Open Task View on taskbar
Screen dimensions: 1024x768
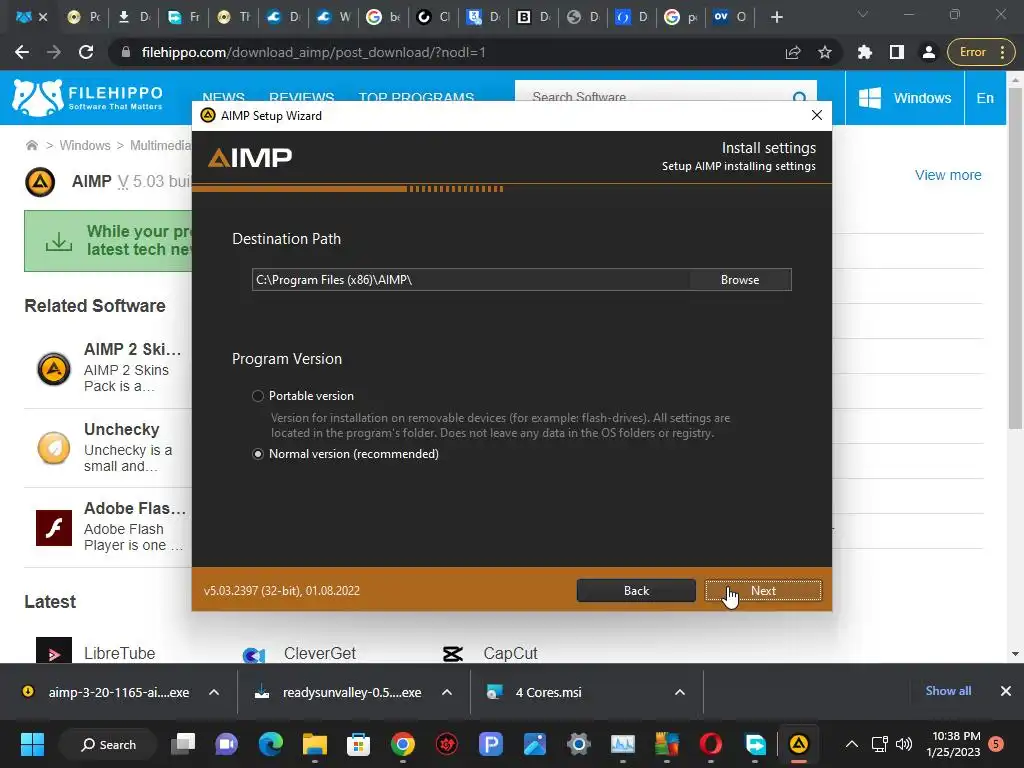[x=183, y=744]
